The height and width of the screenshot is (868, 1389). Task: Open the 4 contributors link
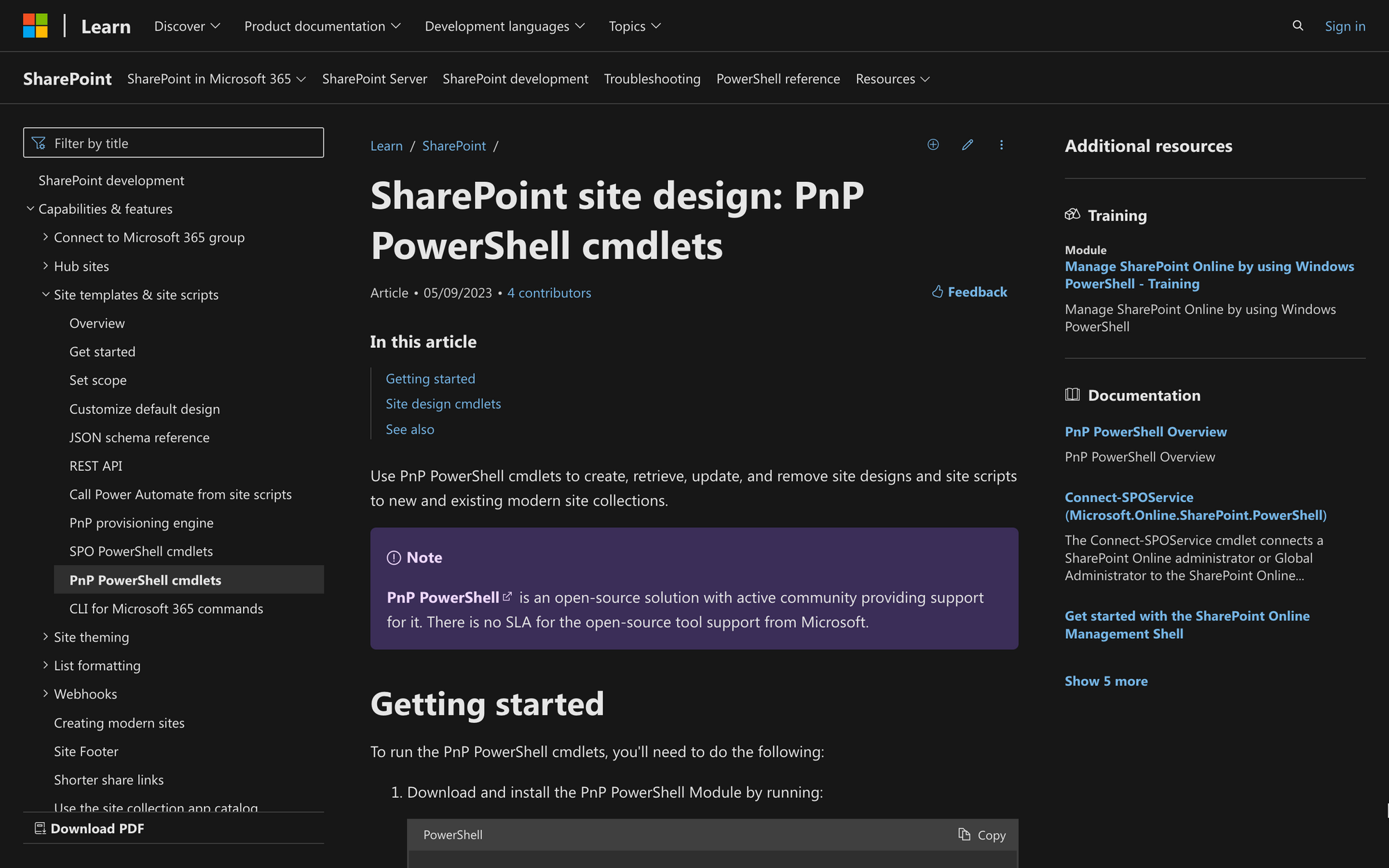tap(549, 293)
